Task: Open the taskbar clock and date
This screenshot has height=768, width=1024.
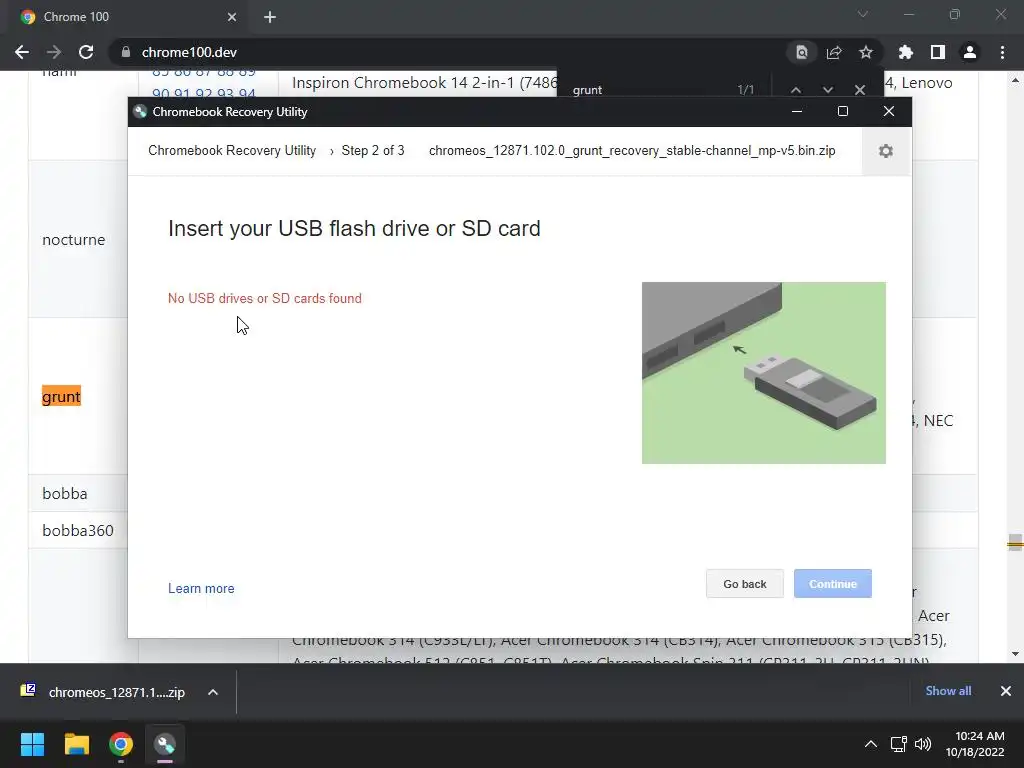Action: 975,744
